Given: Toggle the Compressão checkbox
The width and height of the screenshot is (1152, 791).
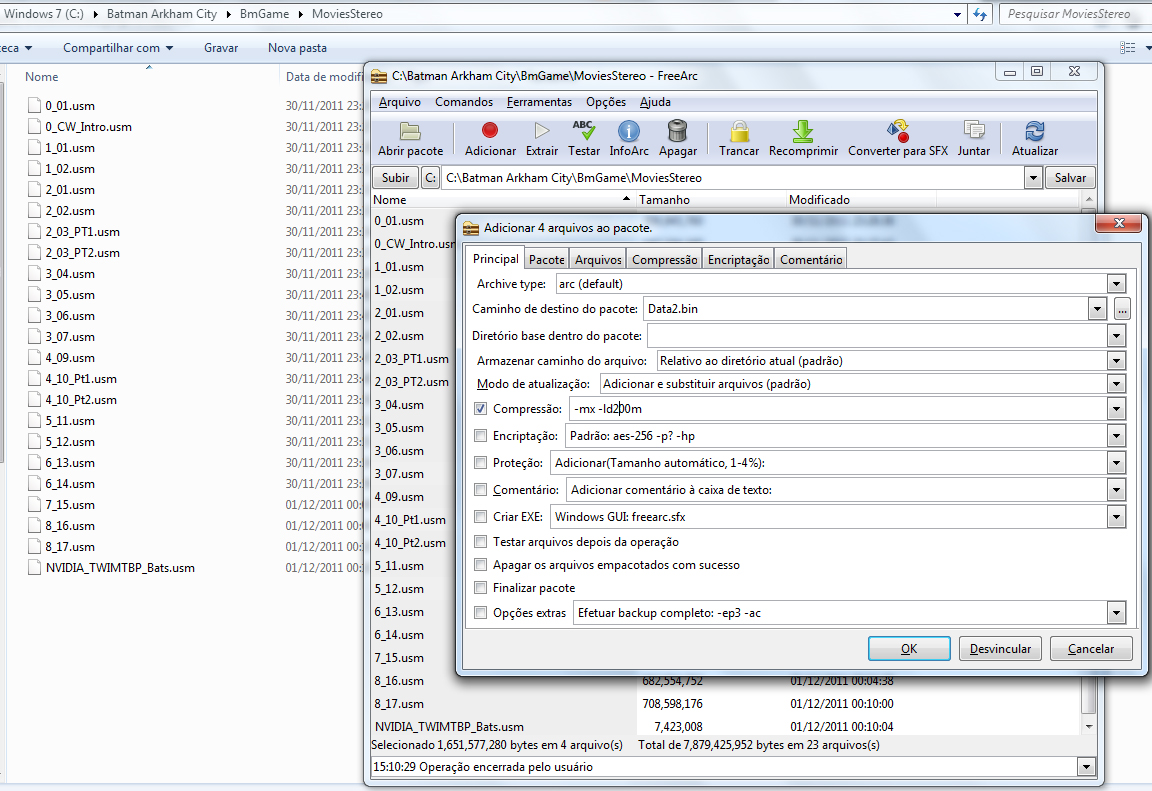Looking at the screenshot, I should pos(480,408).
